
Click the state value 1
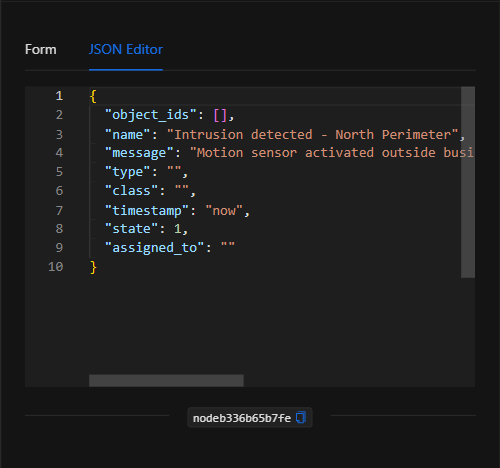pyautogui.click(x=177, y=229)
